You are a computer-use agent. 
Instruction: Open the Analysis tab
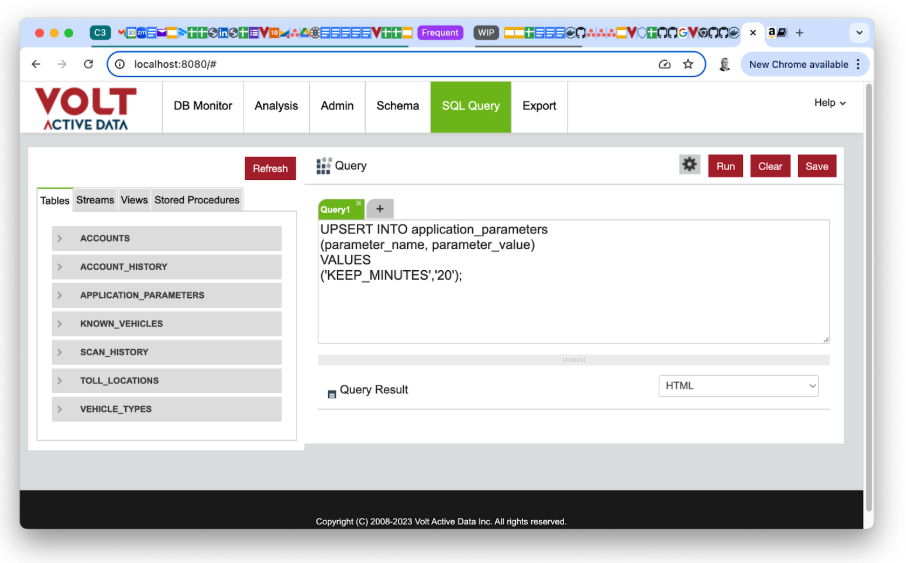[276, 106]
